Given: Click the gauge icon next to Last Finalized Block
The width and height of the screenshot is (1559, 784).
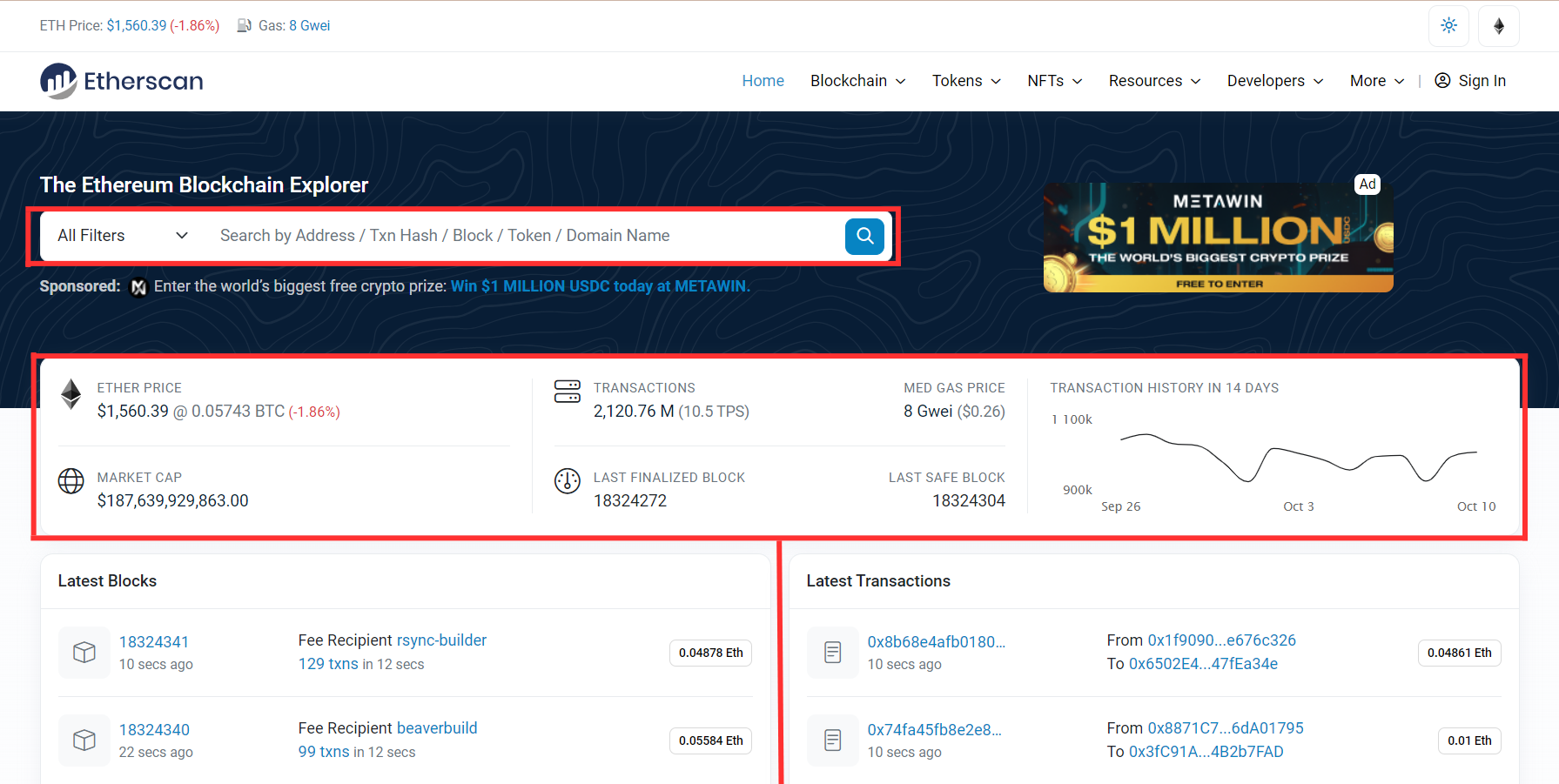Looking at the screenshot, I should tap(567, 480).
